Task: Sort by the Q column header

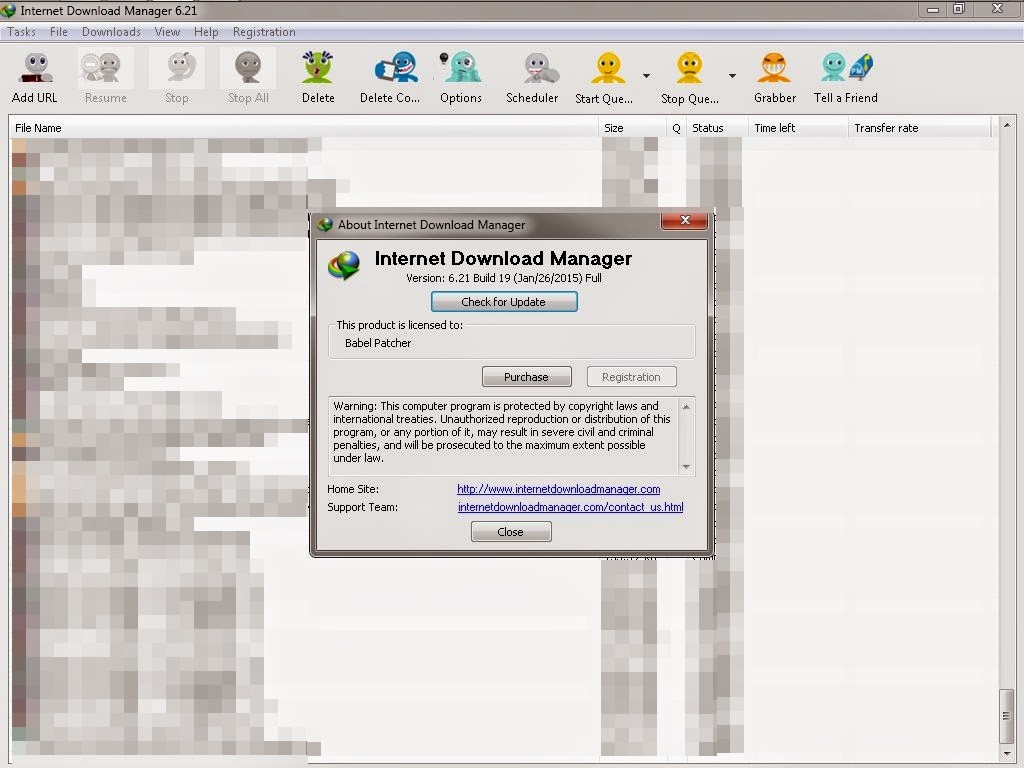Action: [x=676, y=128]
